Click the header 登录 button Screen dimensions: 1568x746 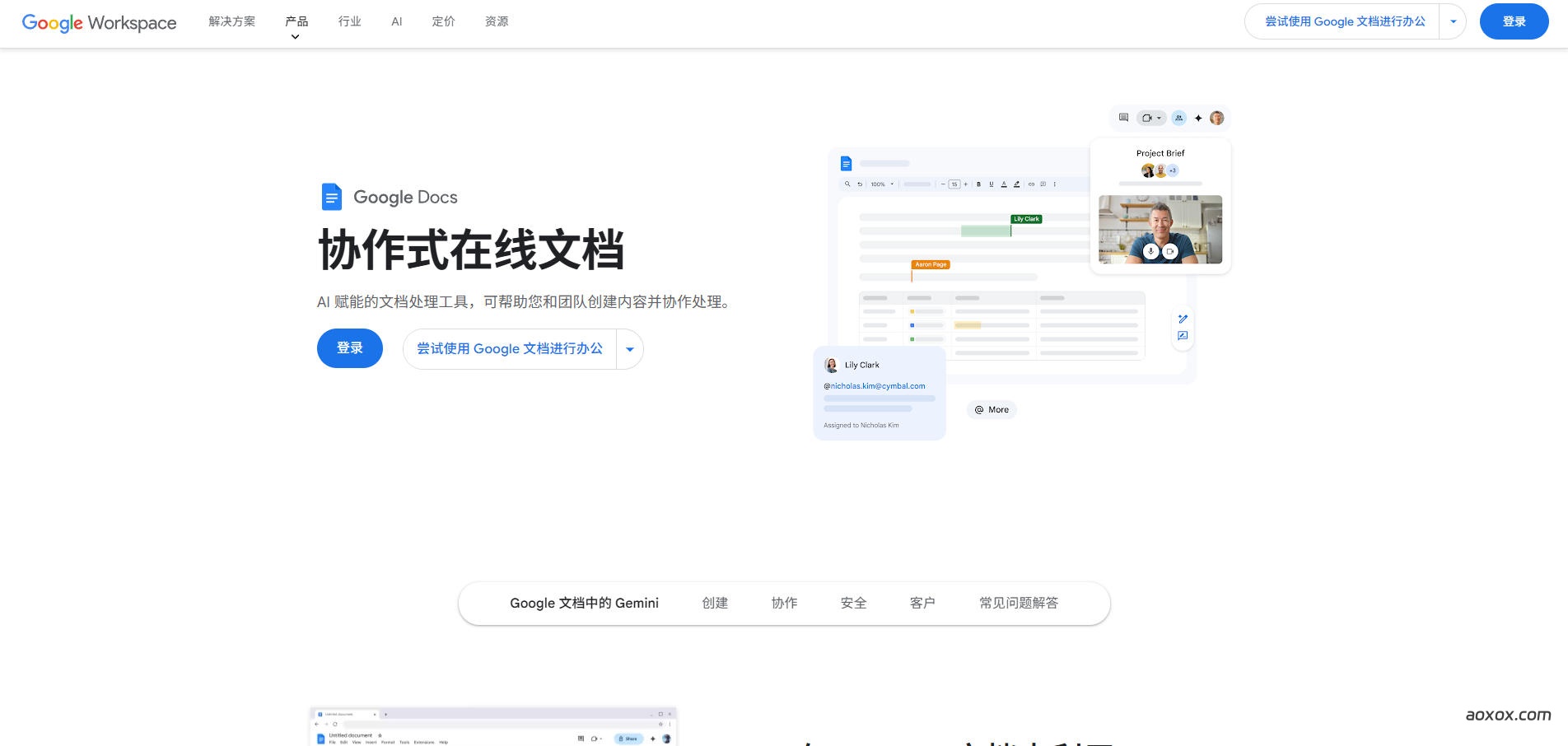1514,21
